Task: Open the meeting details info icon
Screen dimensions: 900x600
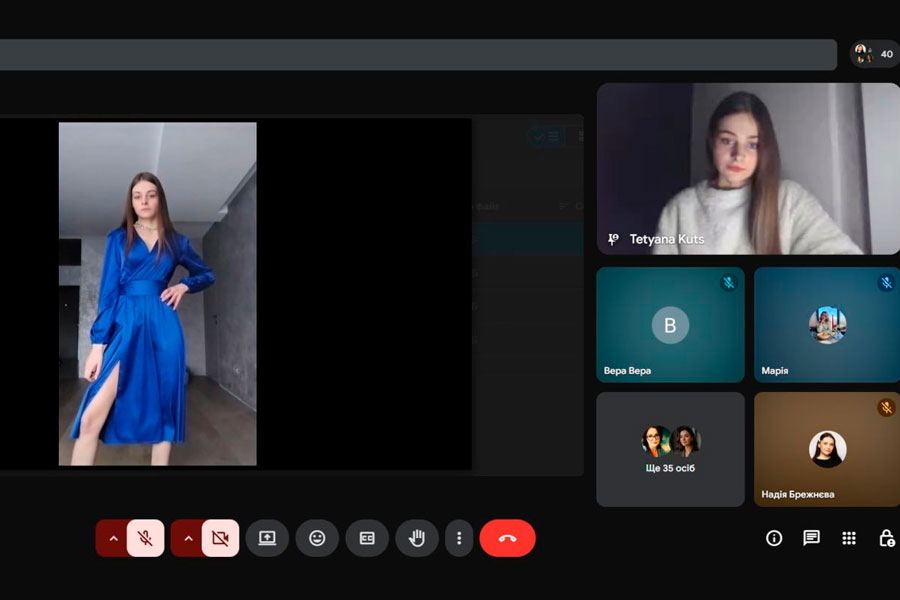Action: (773, 538)
